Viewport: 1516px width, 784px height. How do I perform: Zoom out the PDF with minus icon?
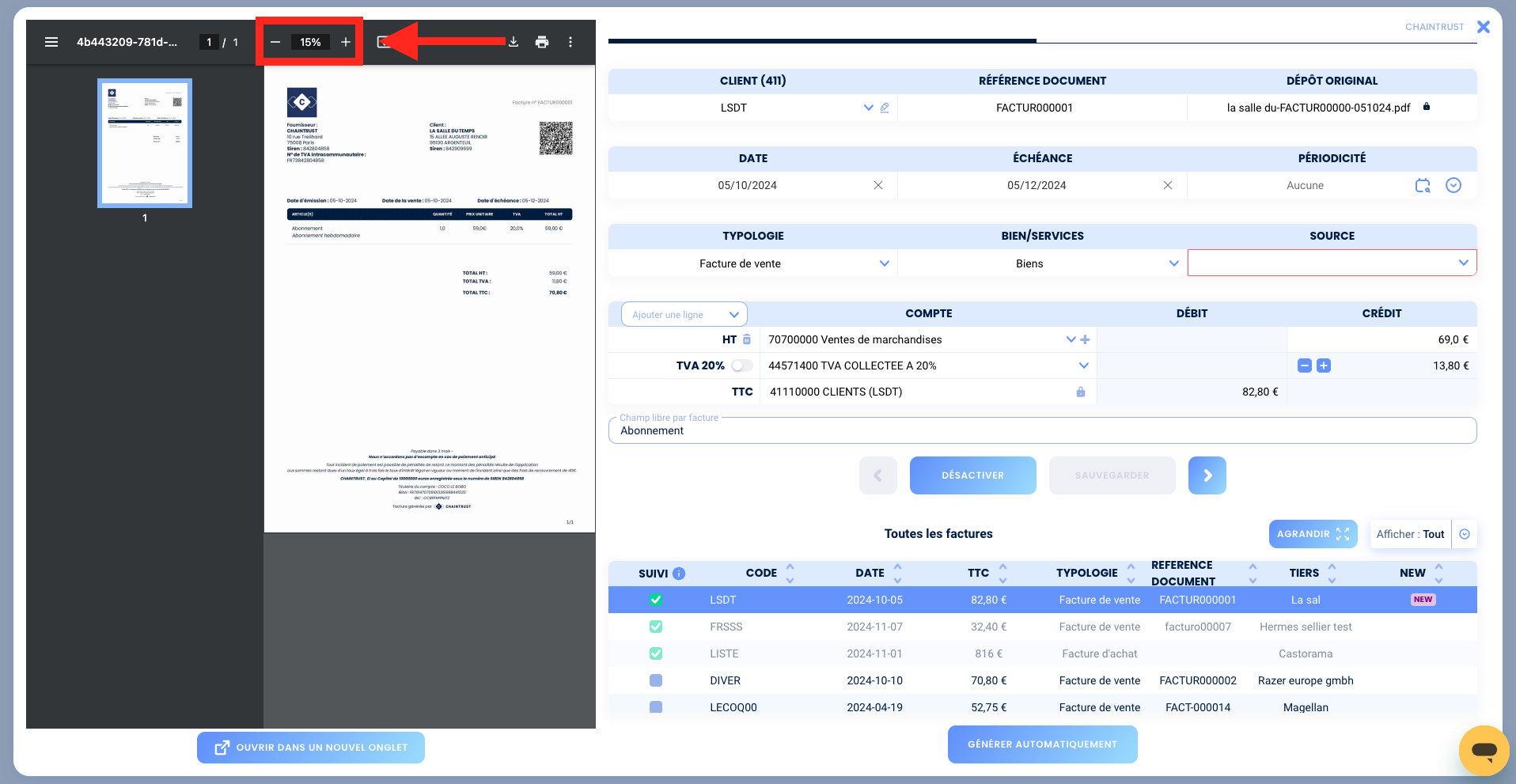[275, 42]
